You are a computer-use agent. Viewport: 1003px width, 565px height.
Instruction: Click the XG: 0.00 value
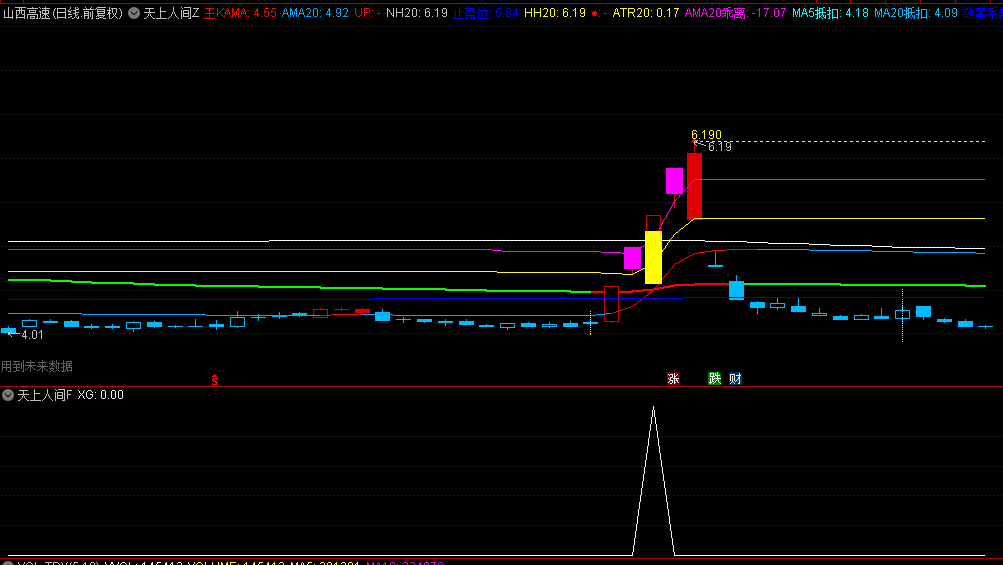(x=100, y=395)
